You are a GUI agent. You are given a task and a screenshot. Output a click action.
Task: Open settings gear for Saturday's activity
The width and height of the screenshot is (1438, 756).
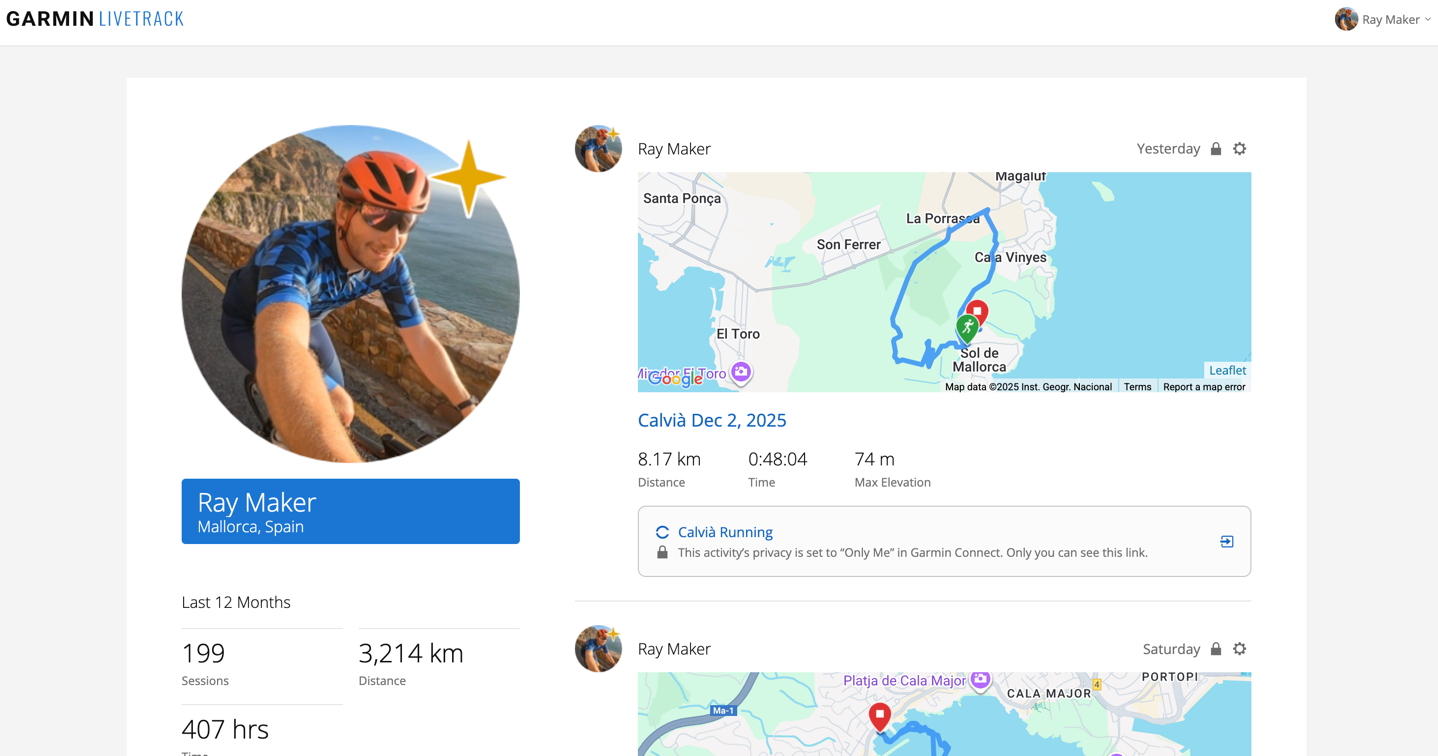[x=1239, y=649]
